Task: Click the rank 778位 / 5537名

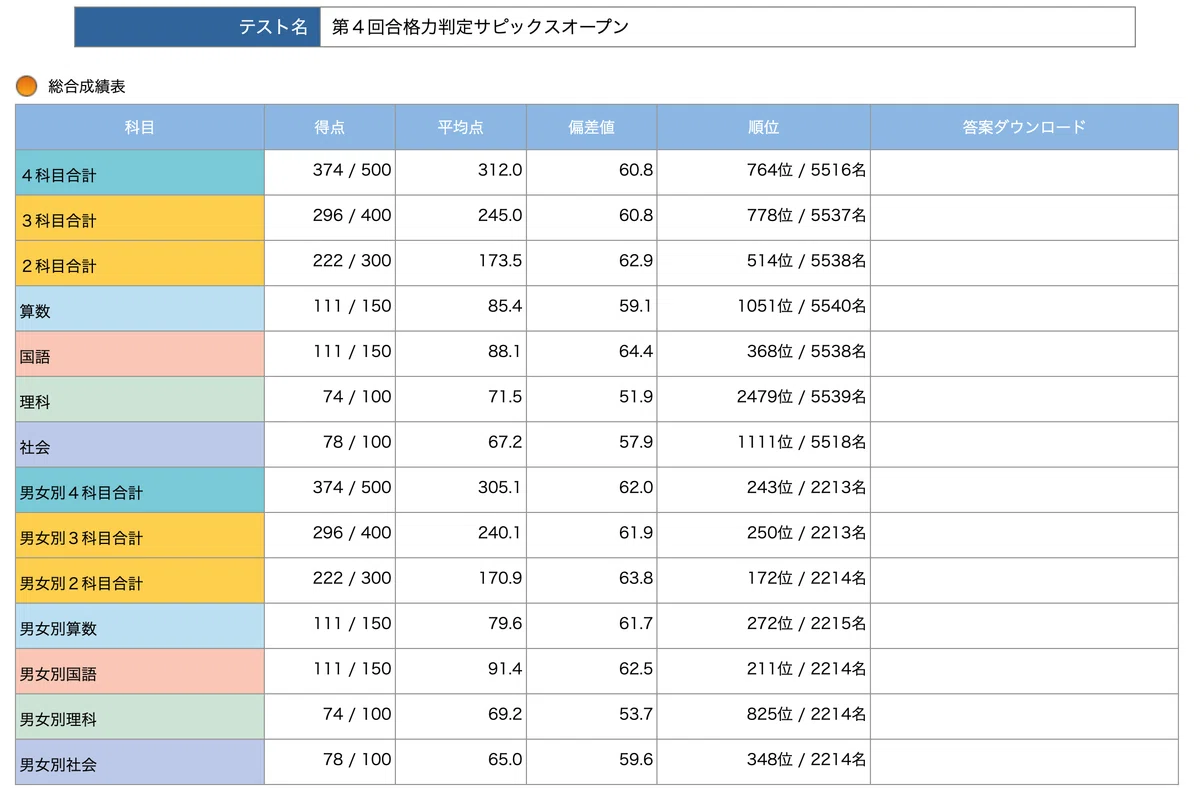Action: tap(806, 215)
